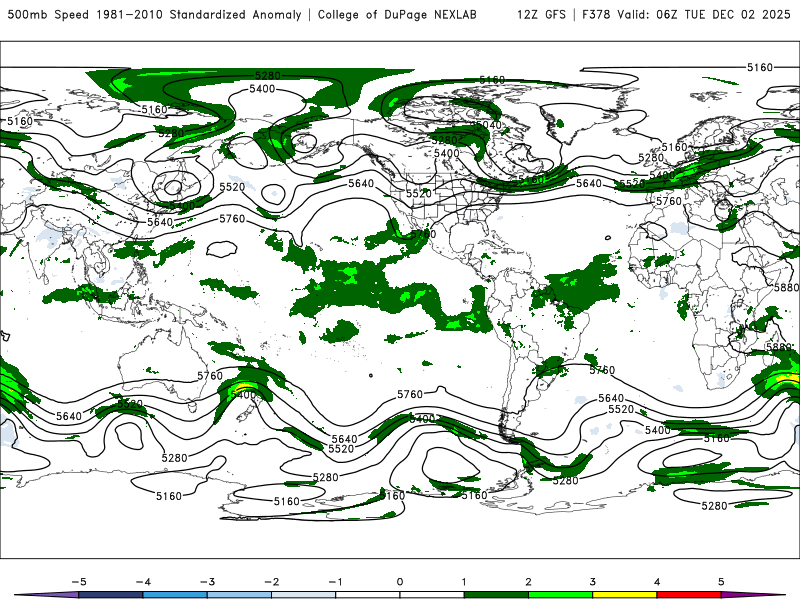The image size is (800, 600).
Task: Select the pale blue -2 to -1 colorbar segment
Action: click(x=304, y=595)
